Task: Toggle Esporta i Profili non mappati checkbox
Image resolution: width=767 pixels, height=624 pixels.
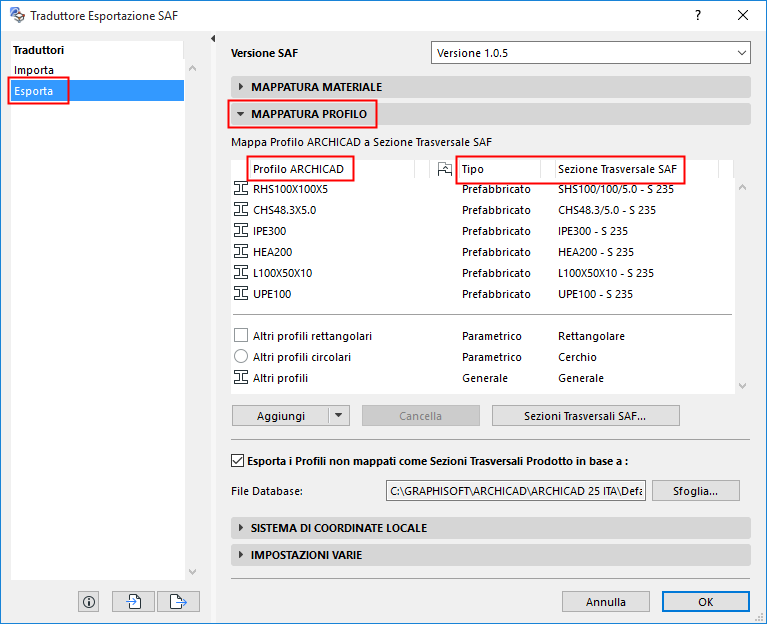Action: [x=237, y=461]
